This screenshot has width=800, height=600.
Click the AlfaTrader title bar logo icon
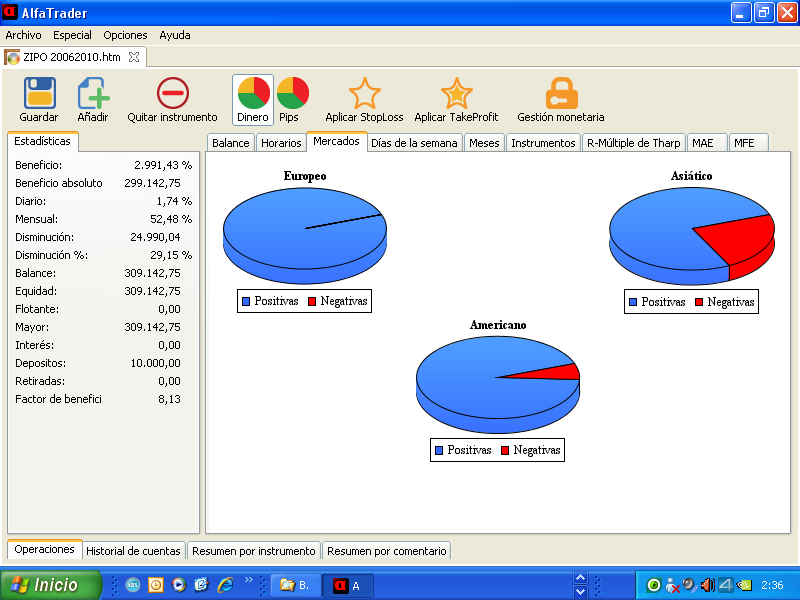coord(10,12)
